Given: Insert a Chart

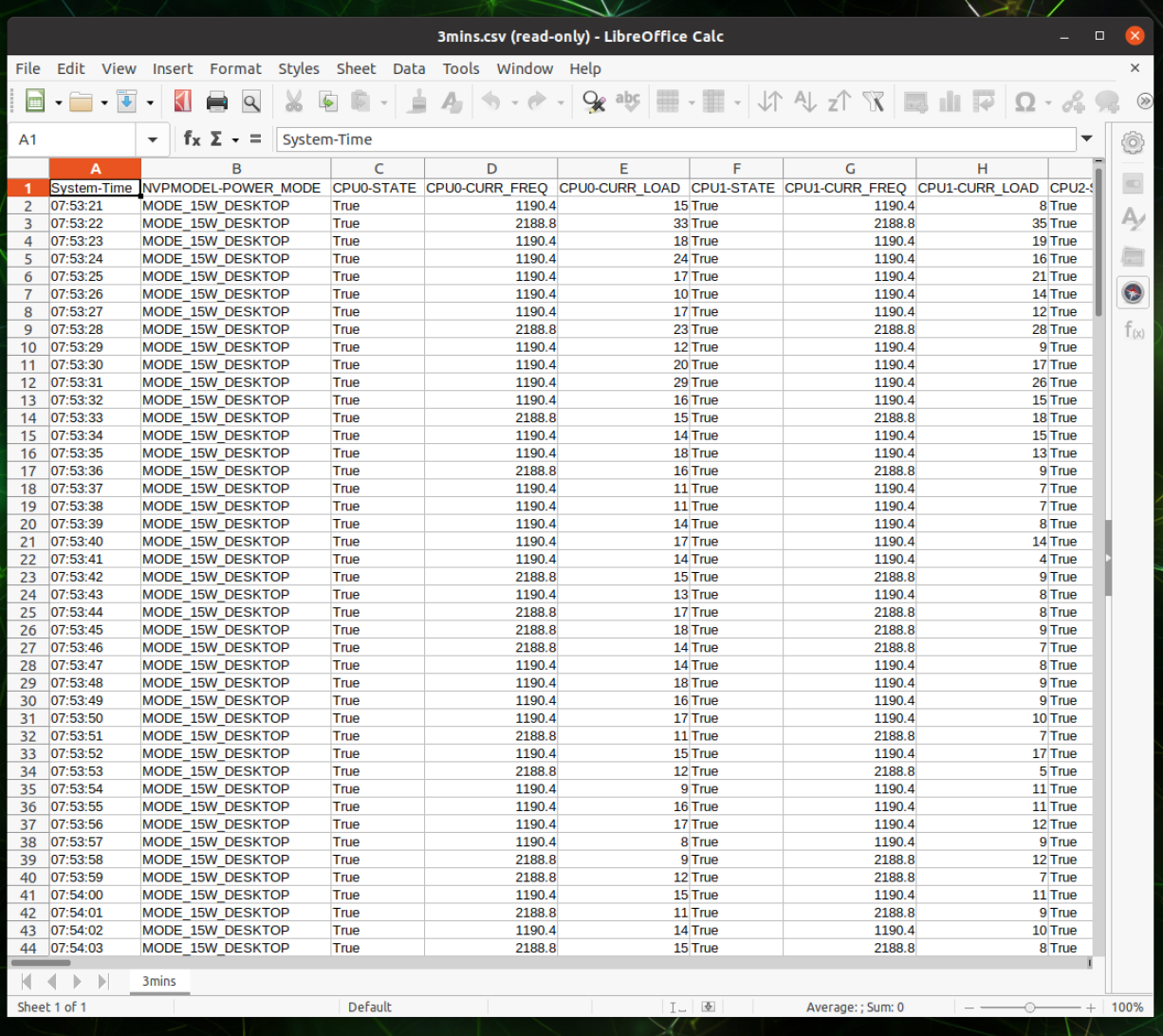Looking at the screenshot, I should coord(950,102).
